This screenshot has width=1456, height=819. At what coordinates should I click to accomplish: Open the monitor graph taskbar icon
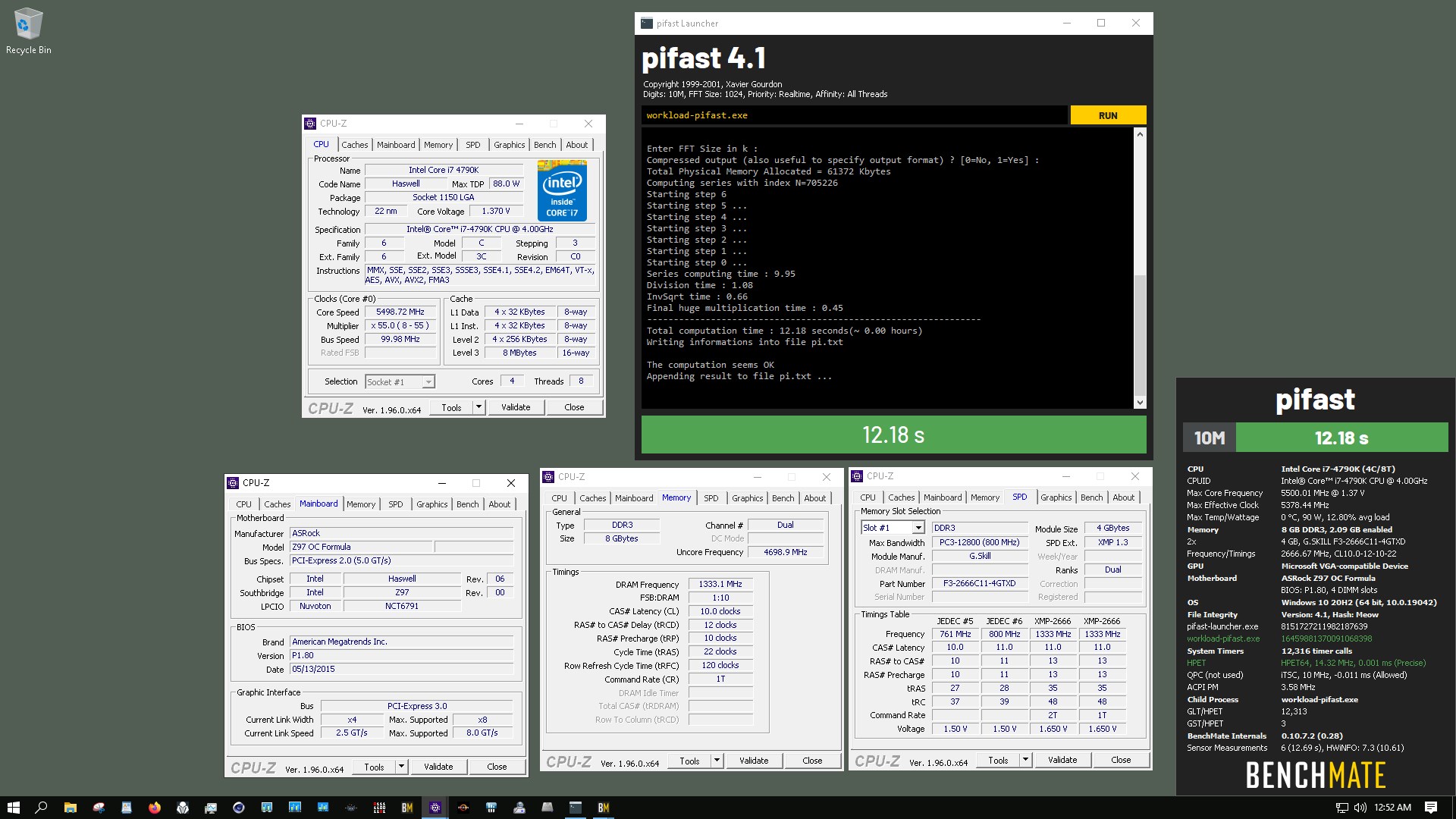(x=211, y=808)
